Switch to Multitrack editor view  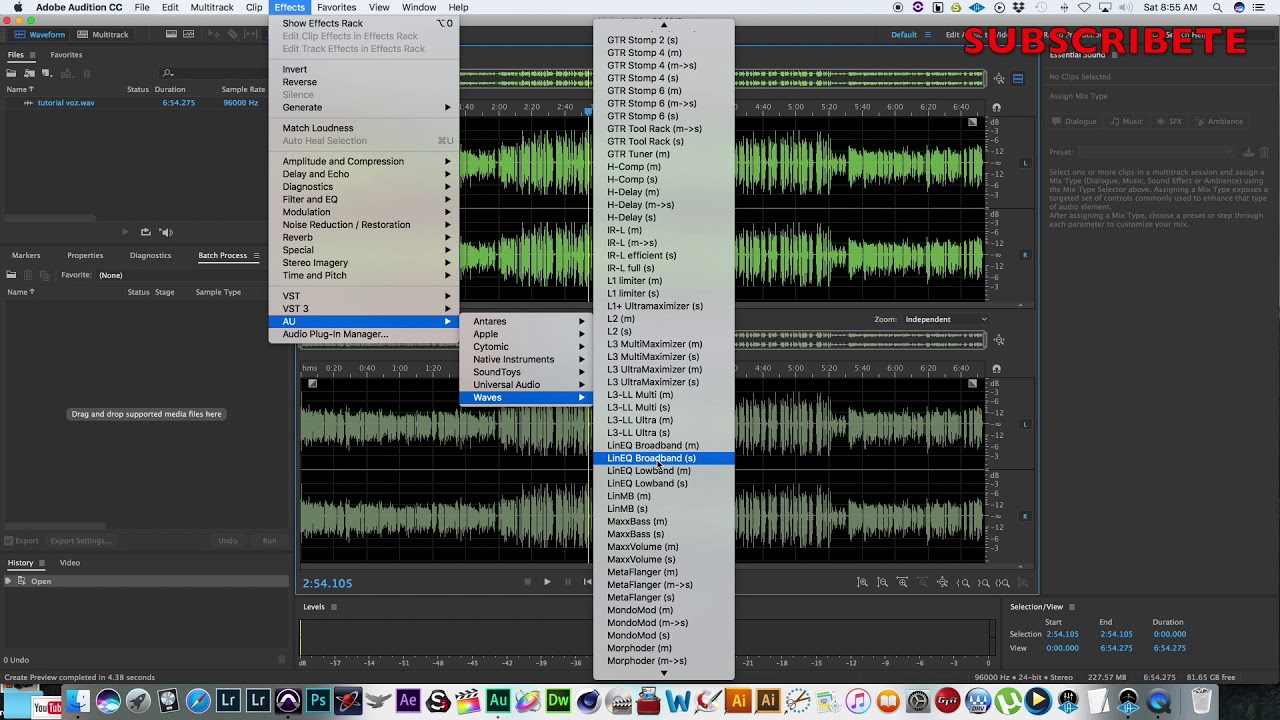click(104, 34)
